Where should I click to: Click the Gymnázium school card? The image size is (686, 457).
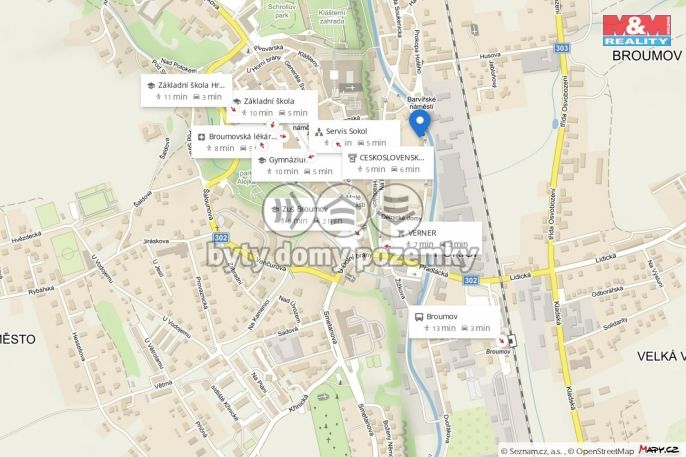[x=297, y=165]
